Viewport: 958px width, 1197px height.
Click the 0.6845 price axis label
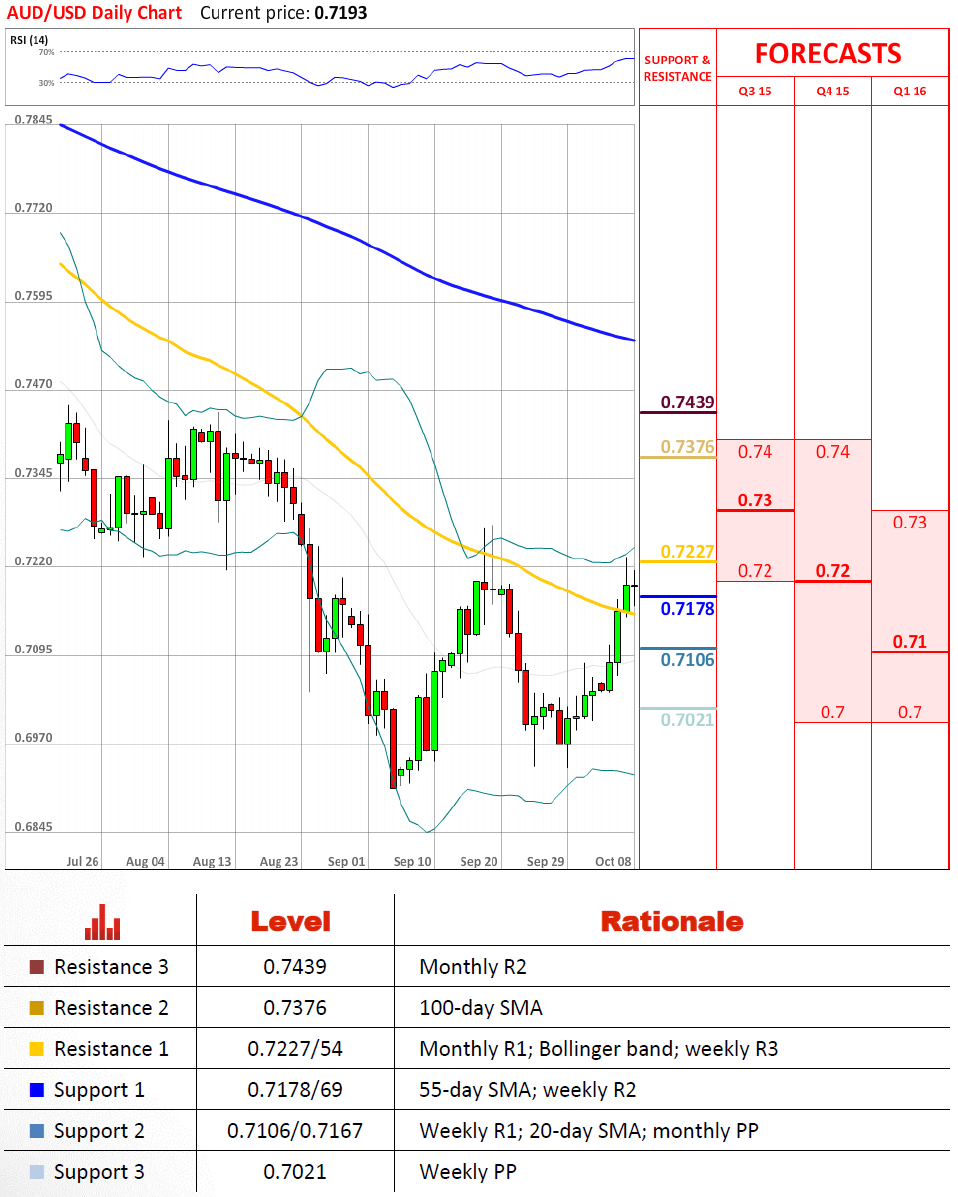click(34, 827)
